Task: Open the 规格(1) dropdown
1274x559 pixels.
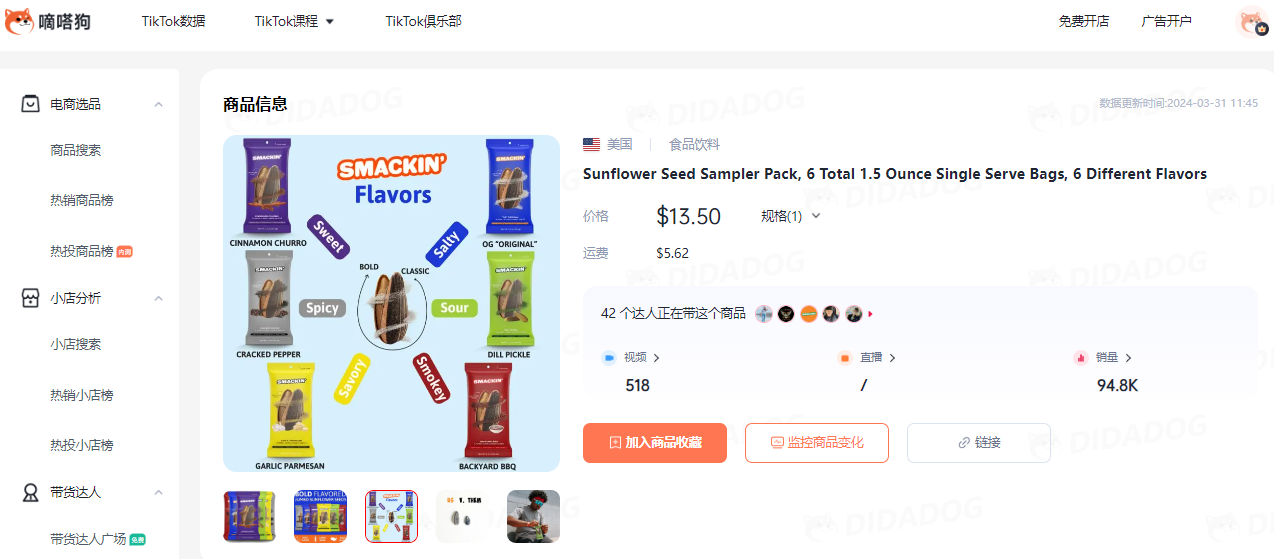Action: tap(790, 216)
